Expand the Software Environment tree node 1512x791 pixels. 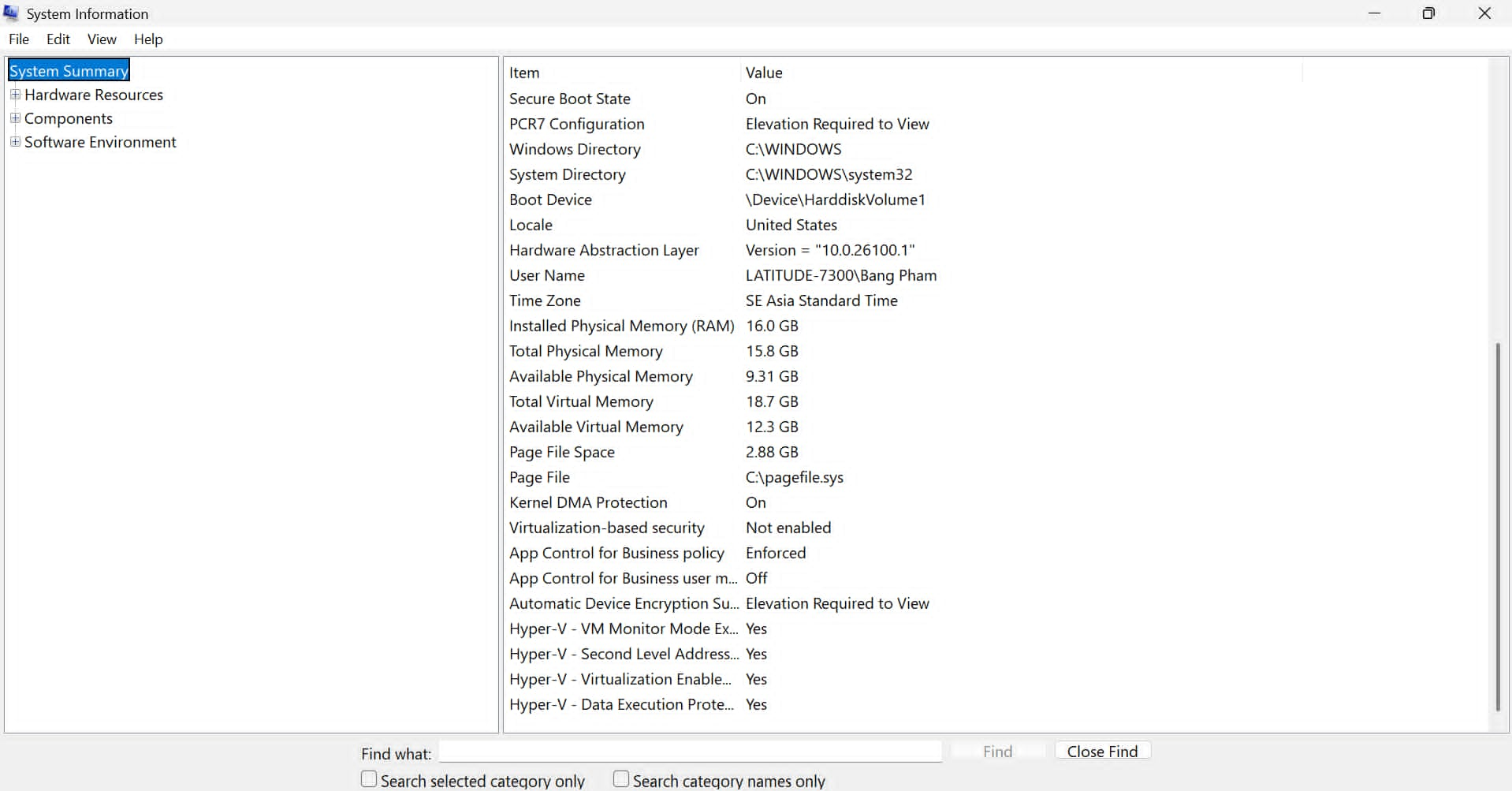pos(15,142)
